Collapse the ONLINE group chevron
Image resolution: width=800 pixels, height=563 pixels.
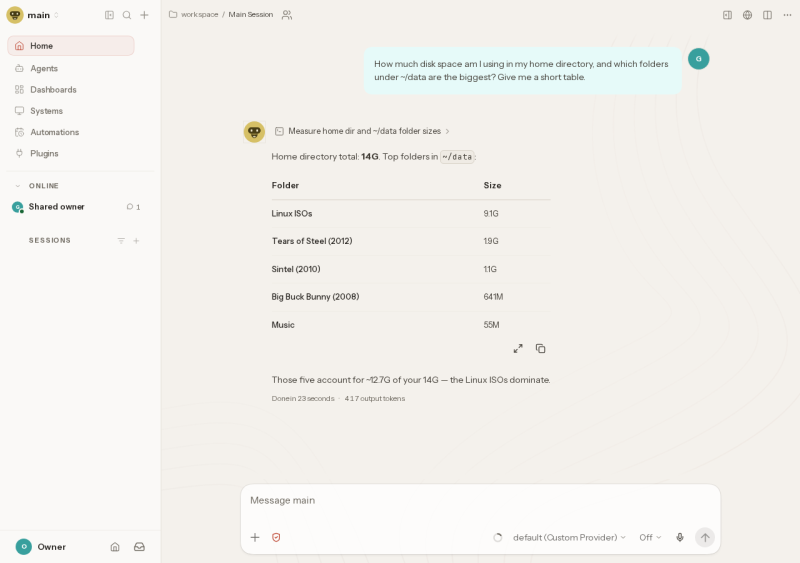coord(18,186)
